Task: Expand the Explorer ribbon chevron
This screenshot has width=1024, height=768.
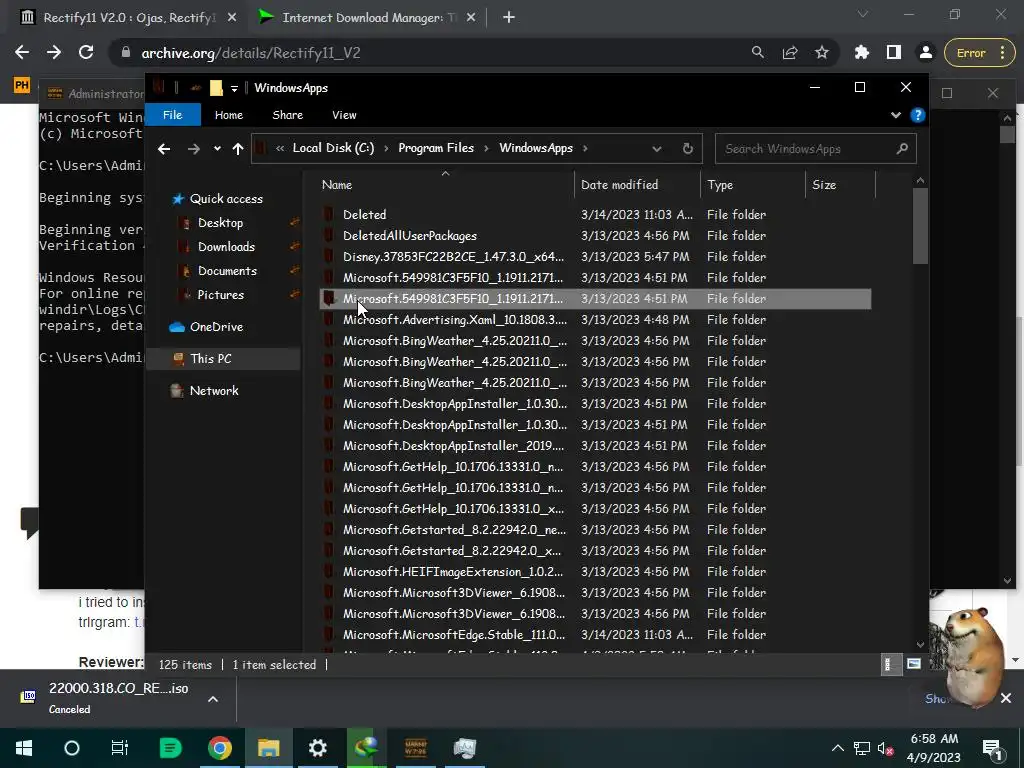Action: click(896, 115)
